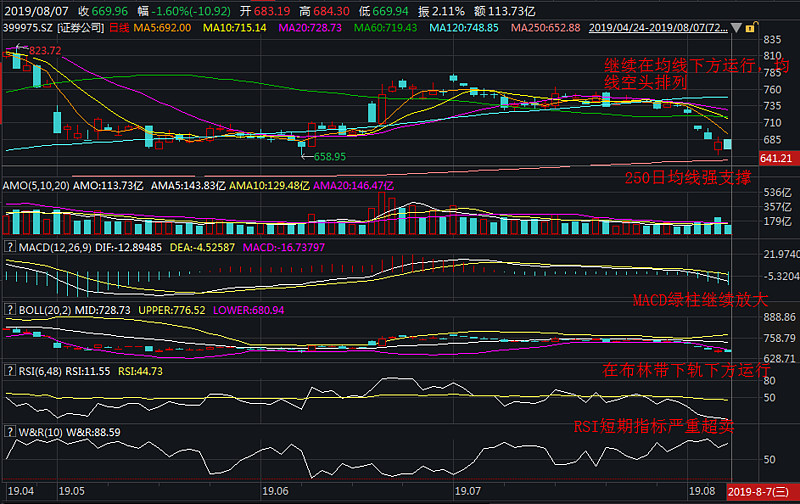Select the 19.06 timeline label

[x=276, y=491]
